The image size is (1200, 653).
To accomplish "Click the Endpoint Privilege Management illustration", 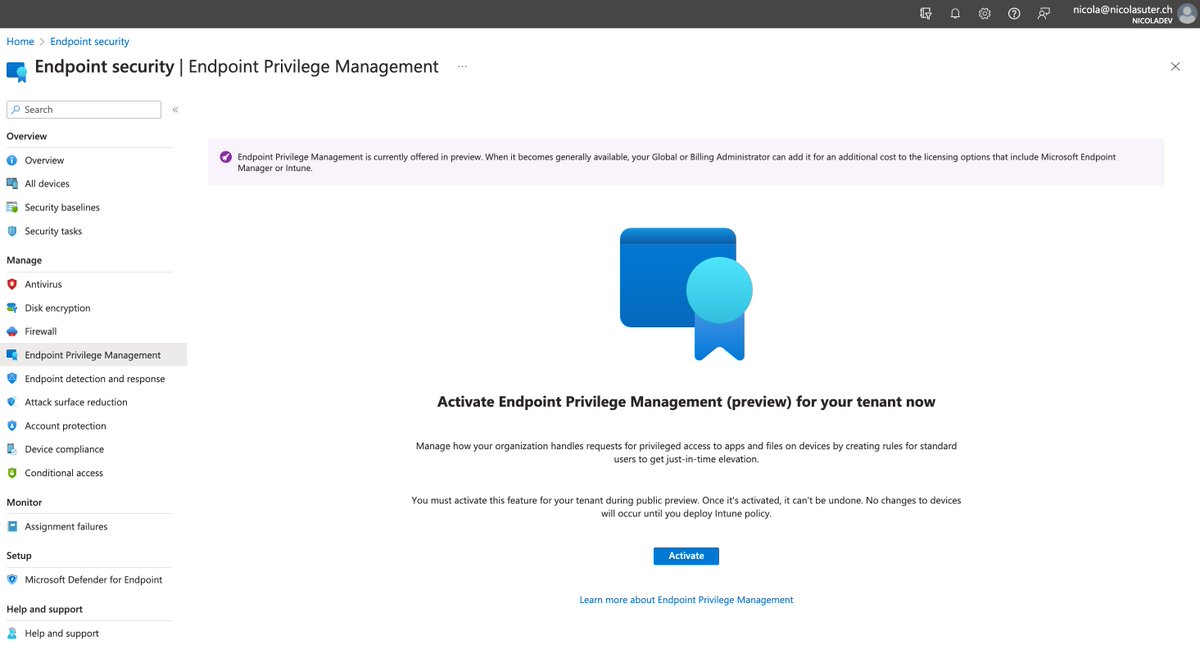I will pos(686,294).
